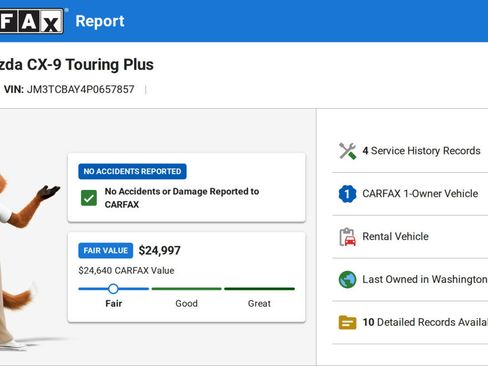
Task: Click the CARFAX logo in header
Action: click(x=31, y=21)
